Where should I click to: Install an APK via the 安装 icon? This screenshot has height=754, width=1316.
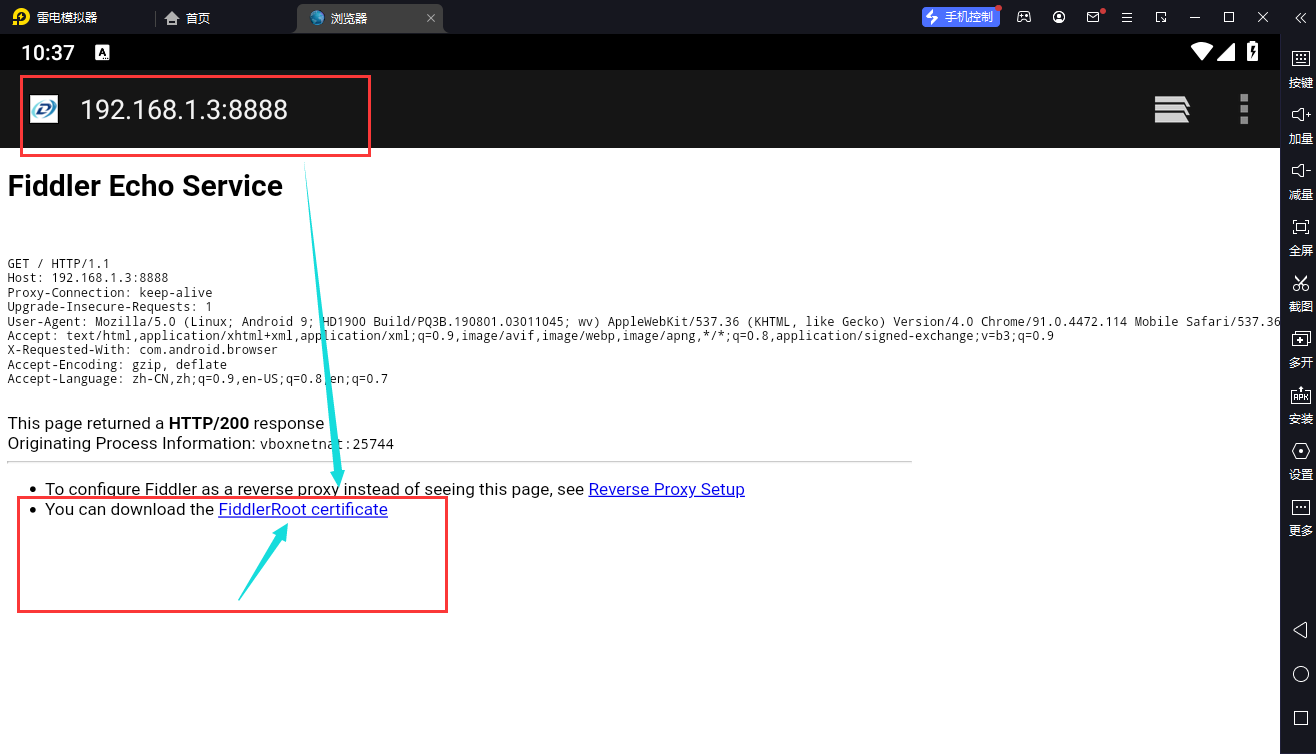(1300, 404)
